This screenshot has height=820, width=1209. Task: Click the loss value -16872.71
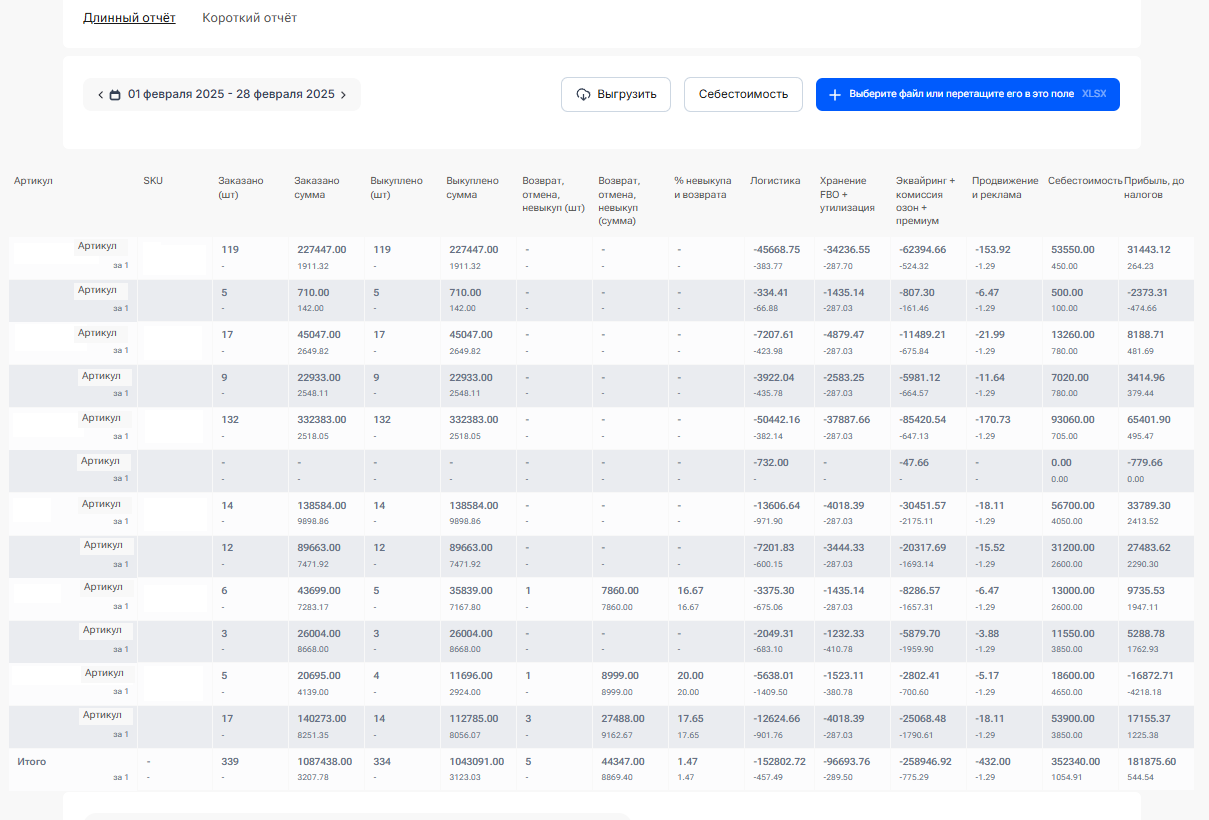coord(1149,676)
